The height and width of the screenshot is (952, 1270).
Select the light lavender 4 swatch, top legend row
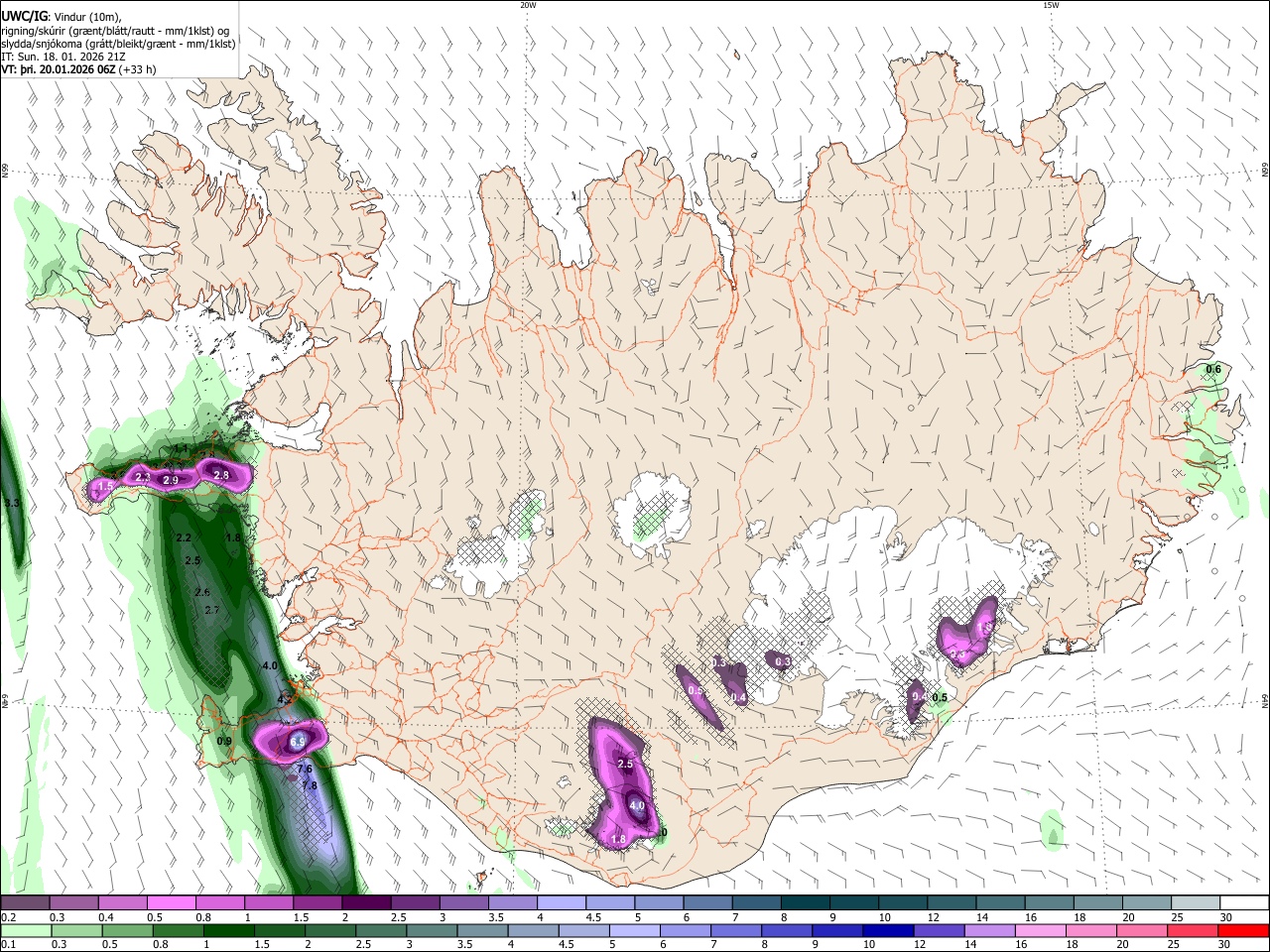tap(562, 903)
